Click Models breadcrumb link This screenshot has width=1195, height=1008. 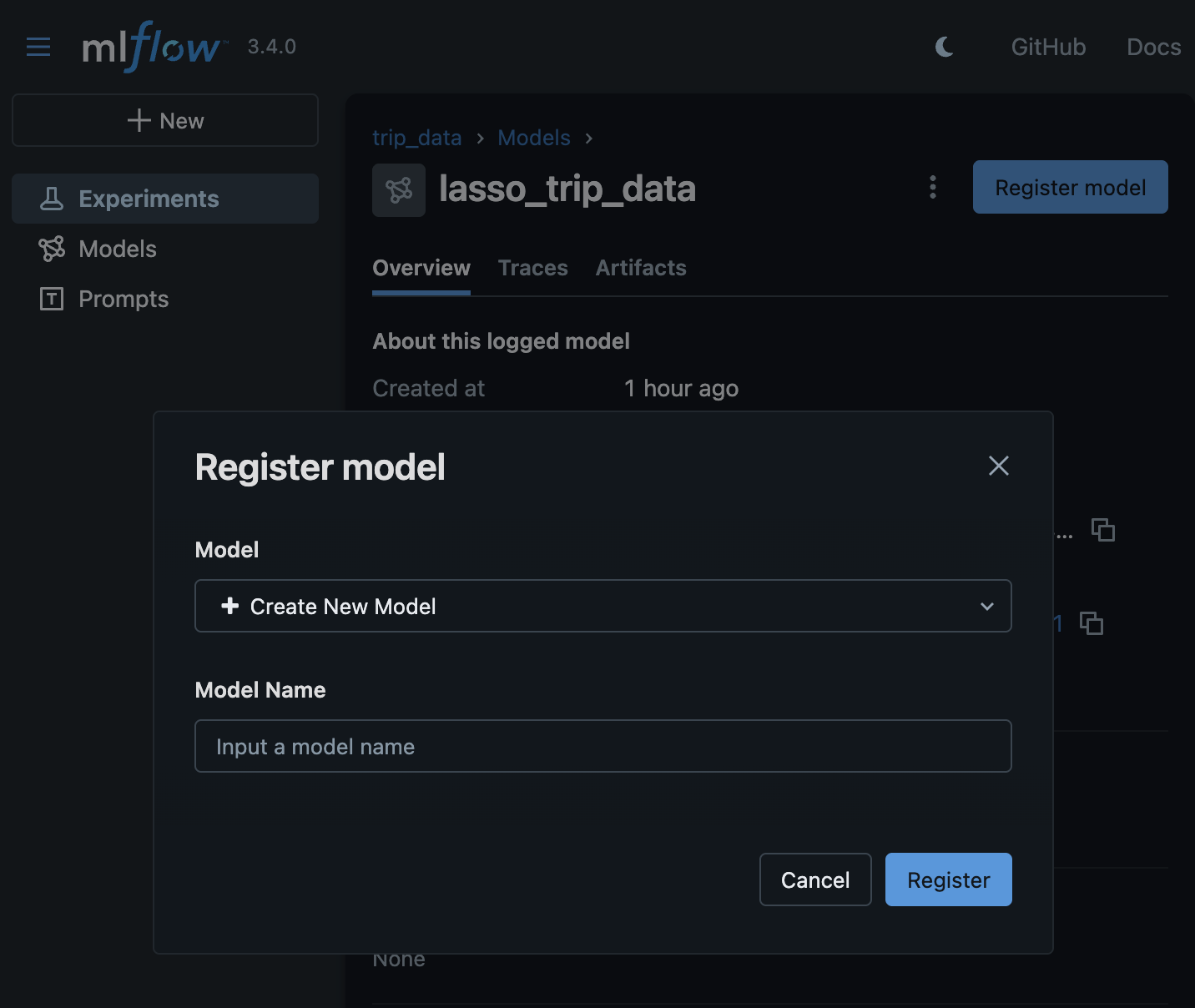coord(534,138)
